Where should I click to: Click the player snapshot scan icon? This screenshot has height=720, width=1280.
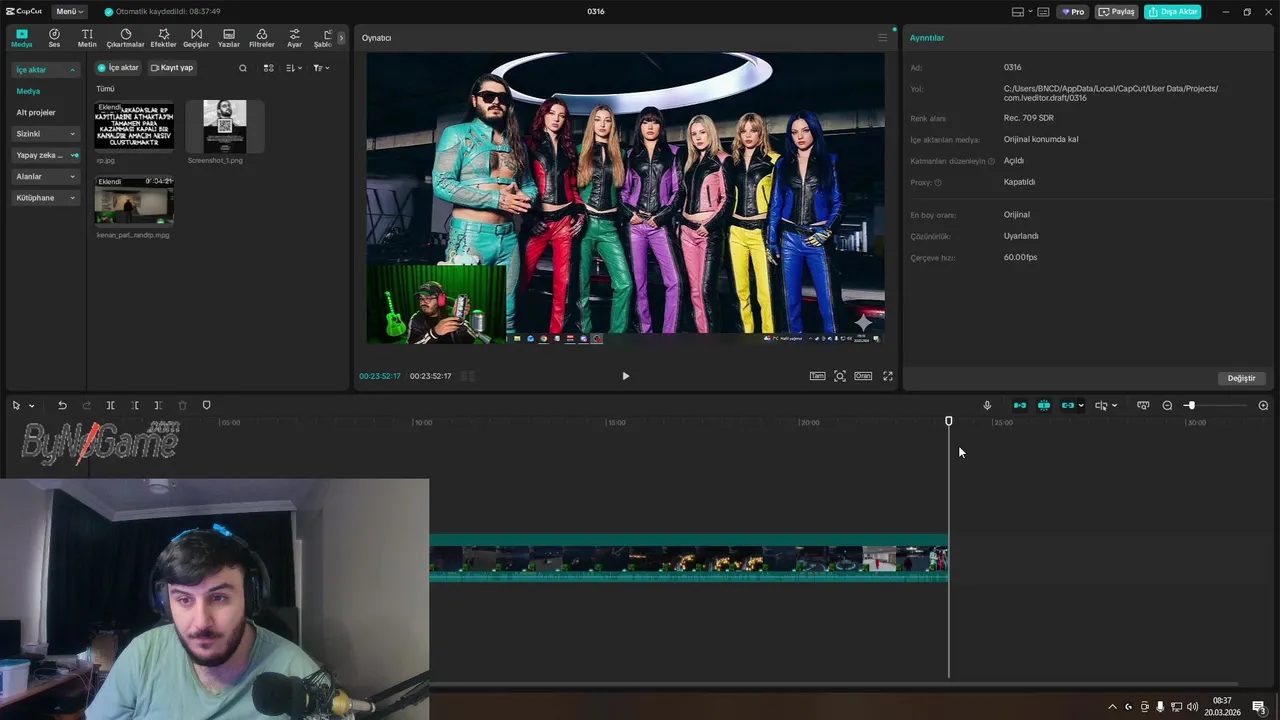(x=840, y=376)
